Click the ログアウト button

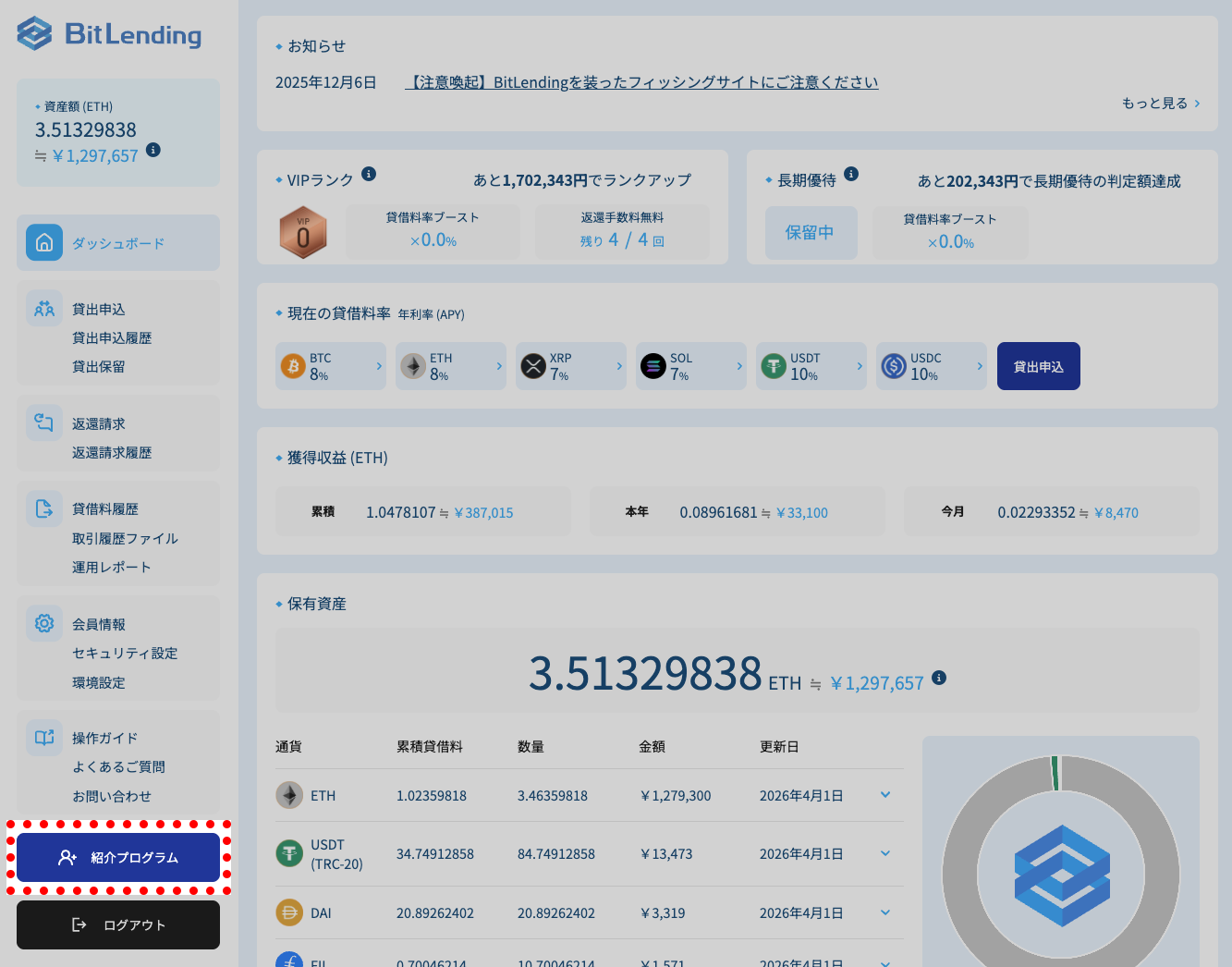(x=118, y=924)
